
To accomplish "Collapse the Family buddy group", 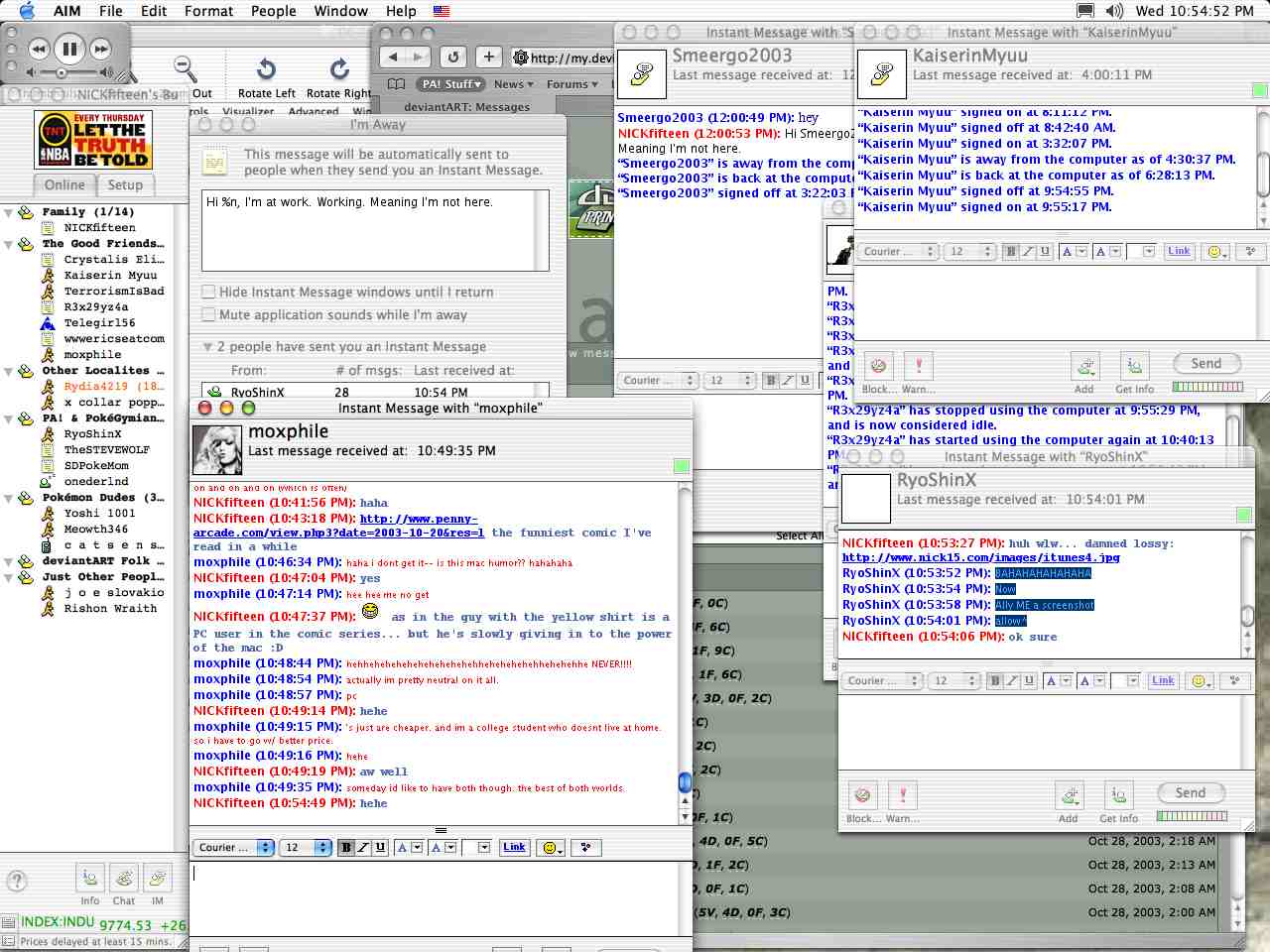I will (8, 212).
